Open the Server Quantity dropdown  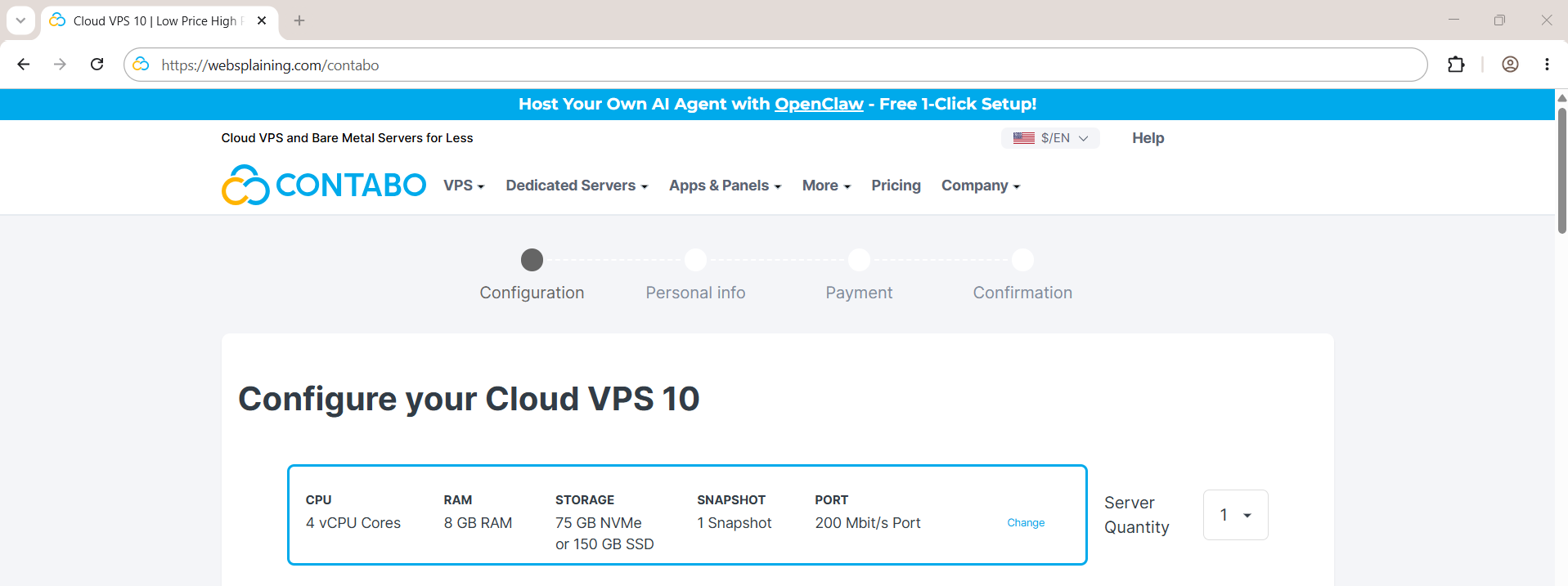(x=1235, y=515)
